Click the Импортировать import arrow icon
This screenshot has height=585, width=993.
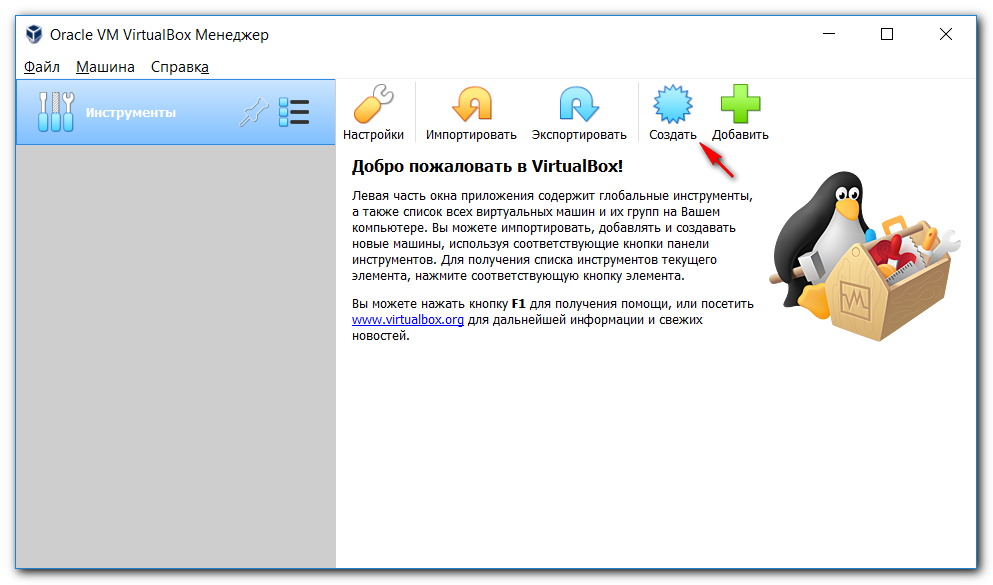(472, 104)
